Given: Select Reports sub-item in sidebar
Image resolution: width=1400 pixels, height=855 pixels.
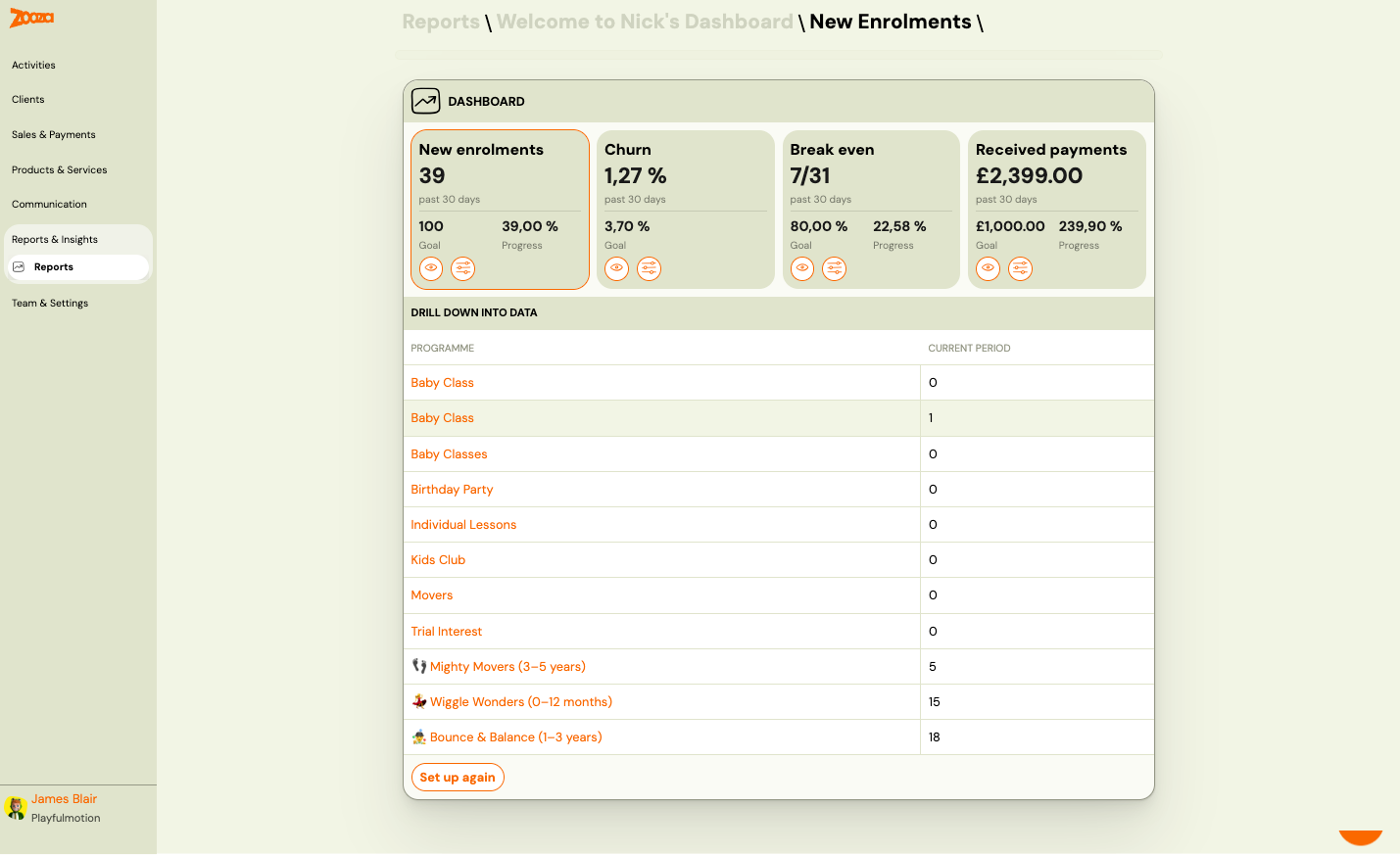Looking at the screenshot, I should click(x=54, y=267).
